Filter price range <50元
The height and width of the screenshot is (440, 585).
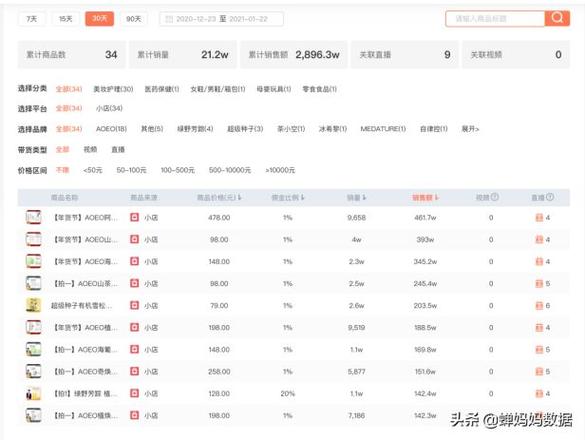93,170
